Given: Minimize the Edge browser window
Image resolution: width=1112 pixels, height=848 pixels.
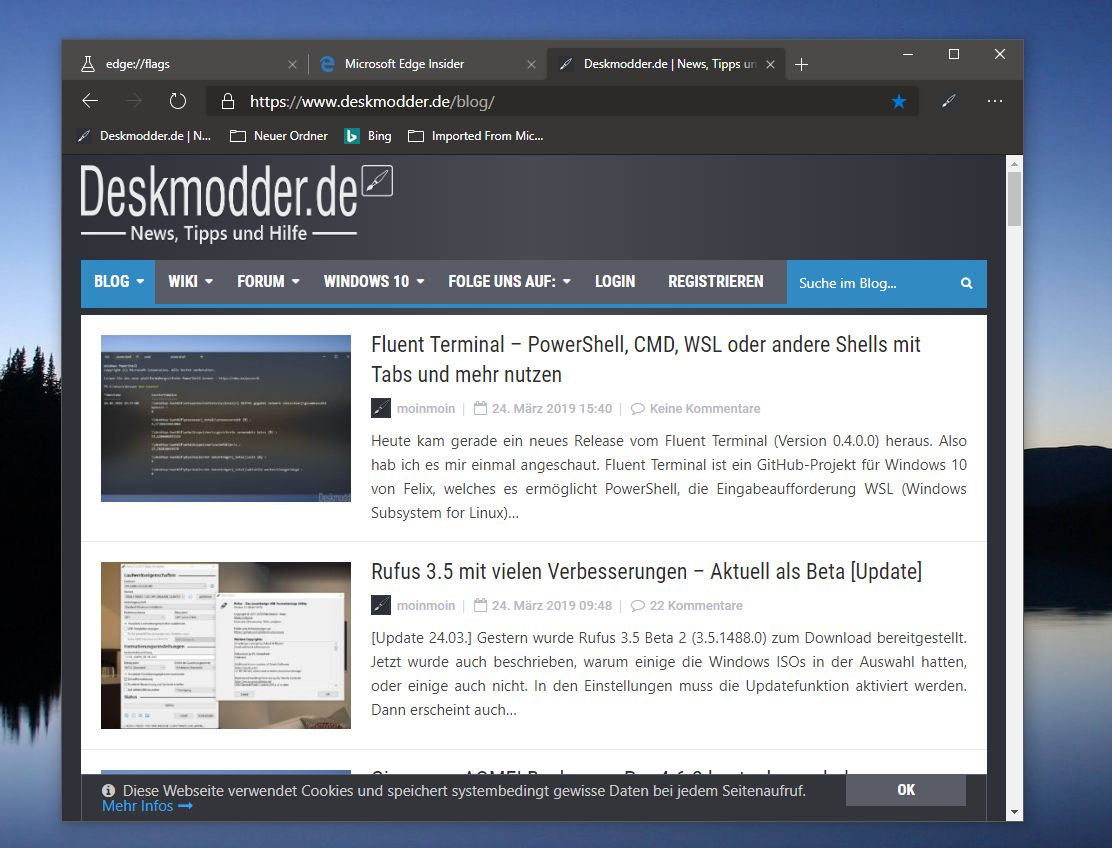Looking at the screenshot, I should coord(908,55).
